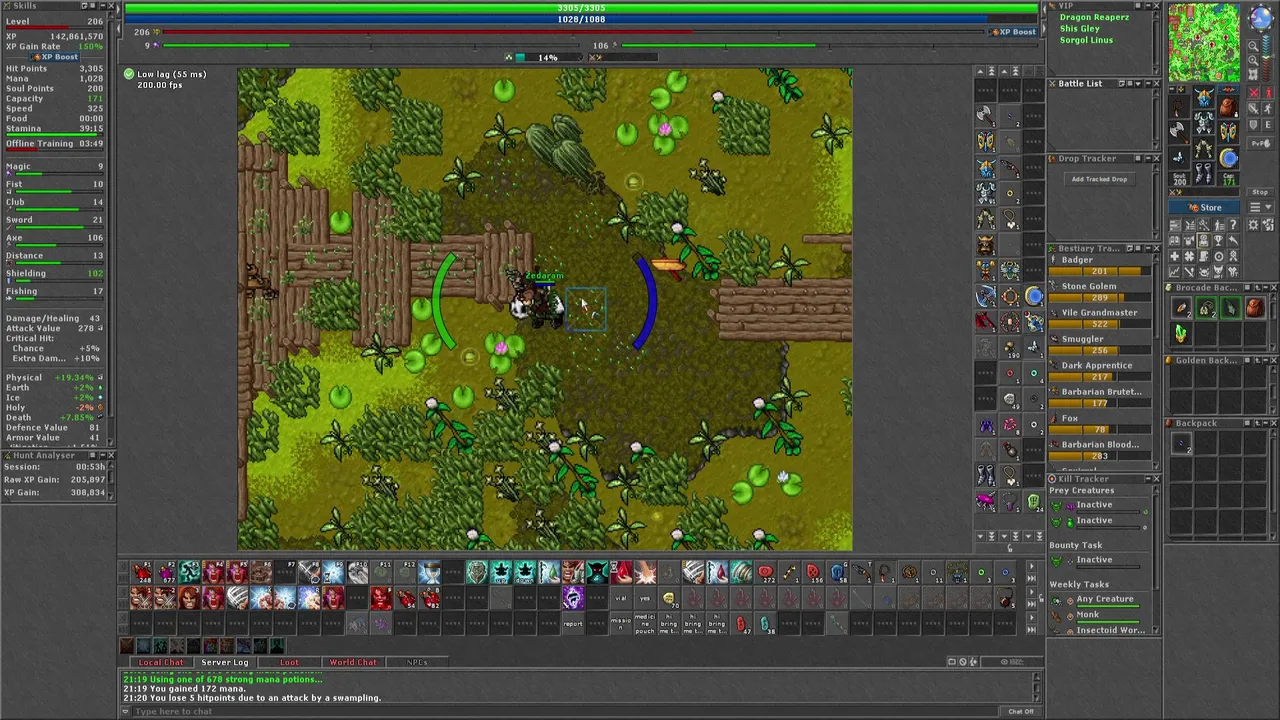The width and height of the screenshot is (1280, 720).
Task: Click the green health bar
Action: [581, 8]
